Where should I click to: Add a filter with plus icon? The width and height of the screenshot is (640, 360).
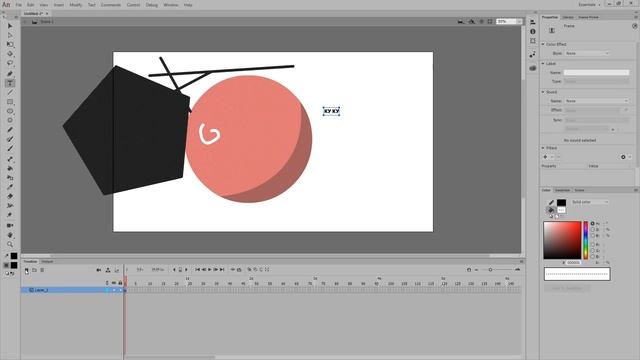click(545, 157)
